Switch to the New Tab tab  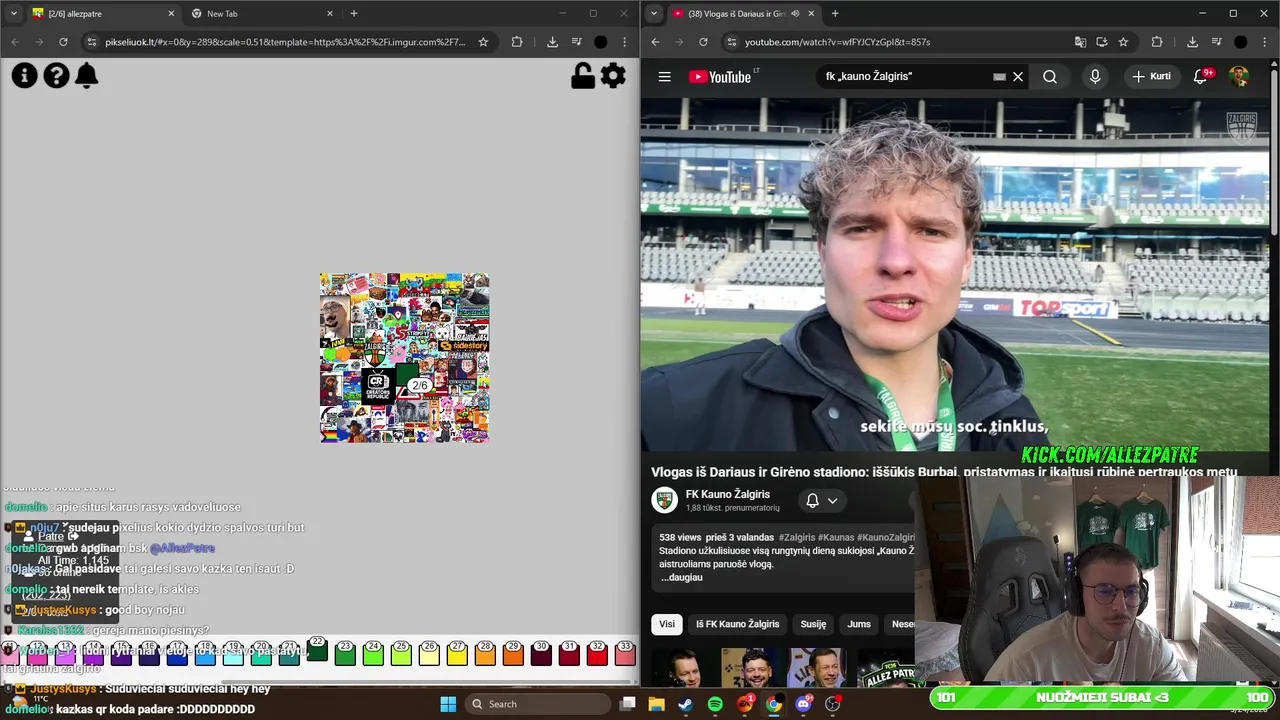[262, 13]
